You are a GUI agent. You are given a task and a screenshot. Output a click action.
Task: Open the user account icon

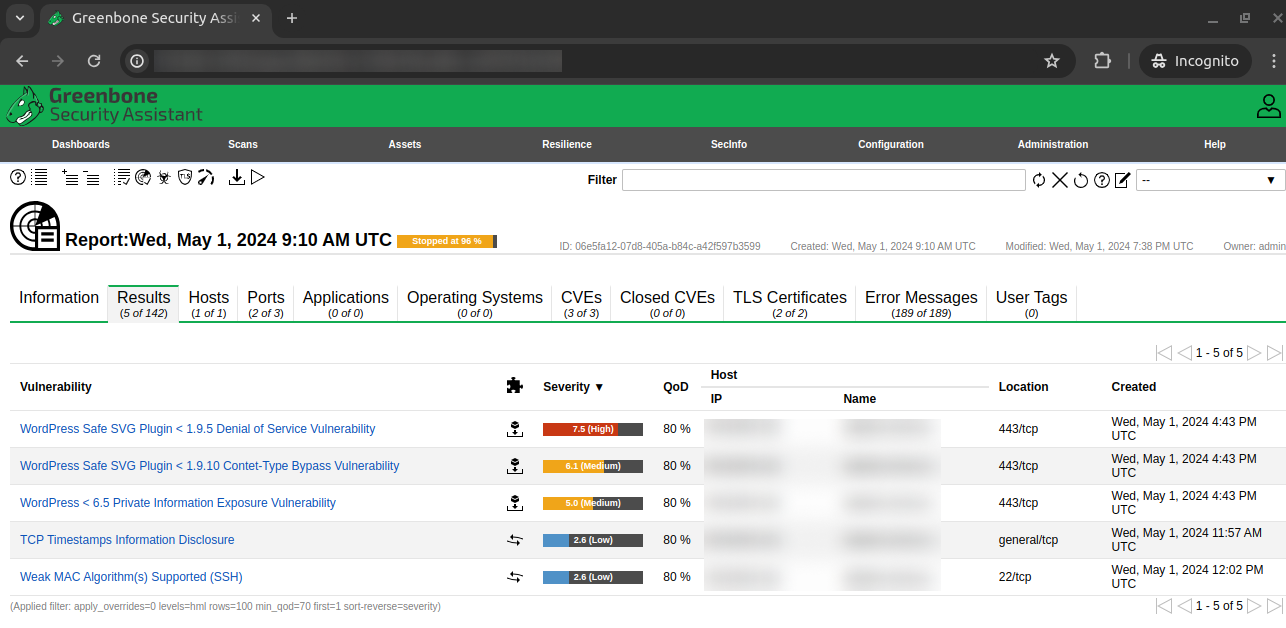click(x=1269, y=105)
